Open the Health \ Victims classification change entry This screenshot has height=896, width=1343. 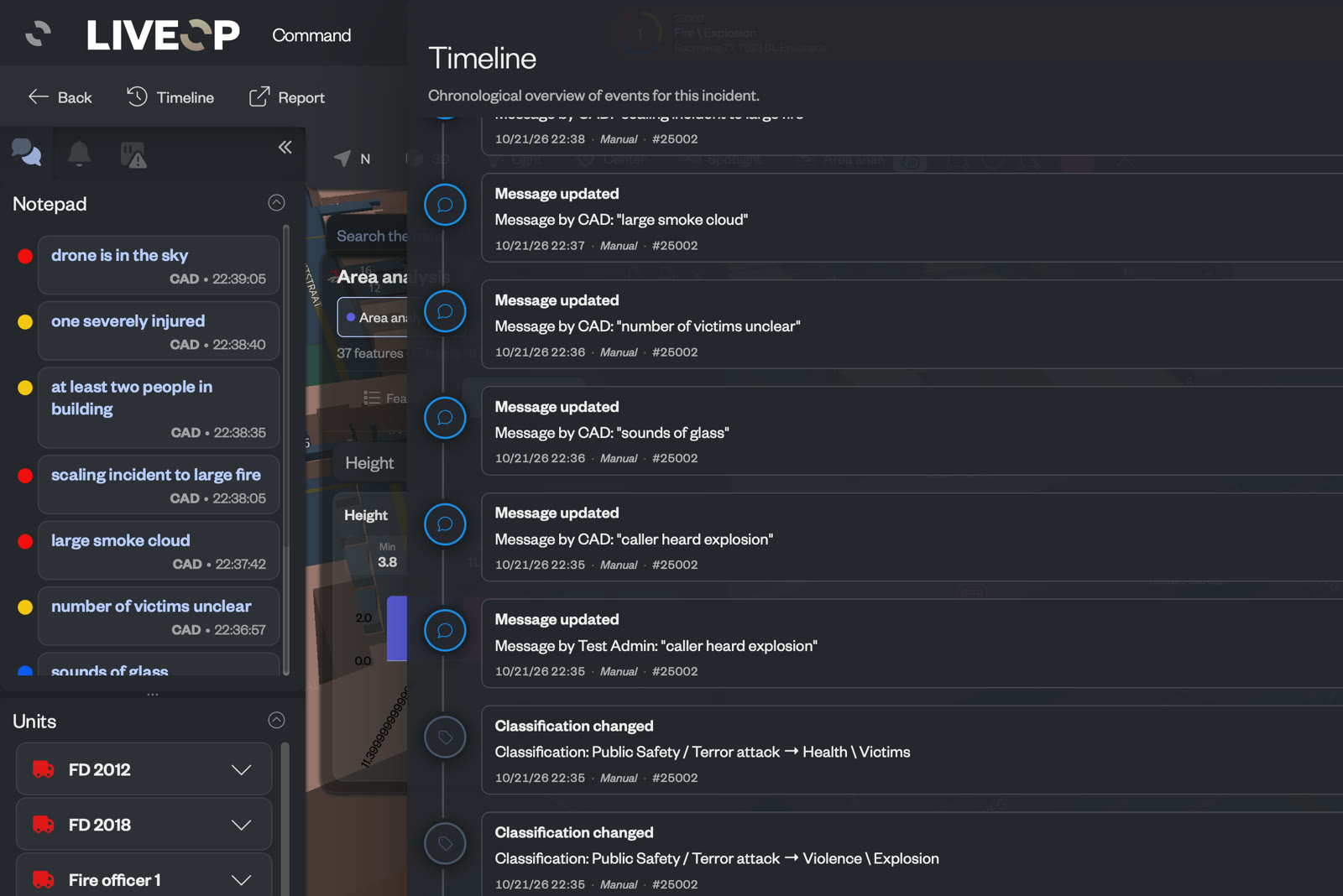coord(912,751)
